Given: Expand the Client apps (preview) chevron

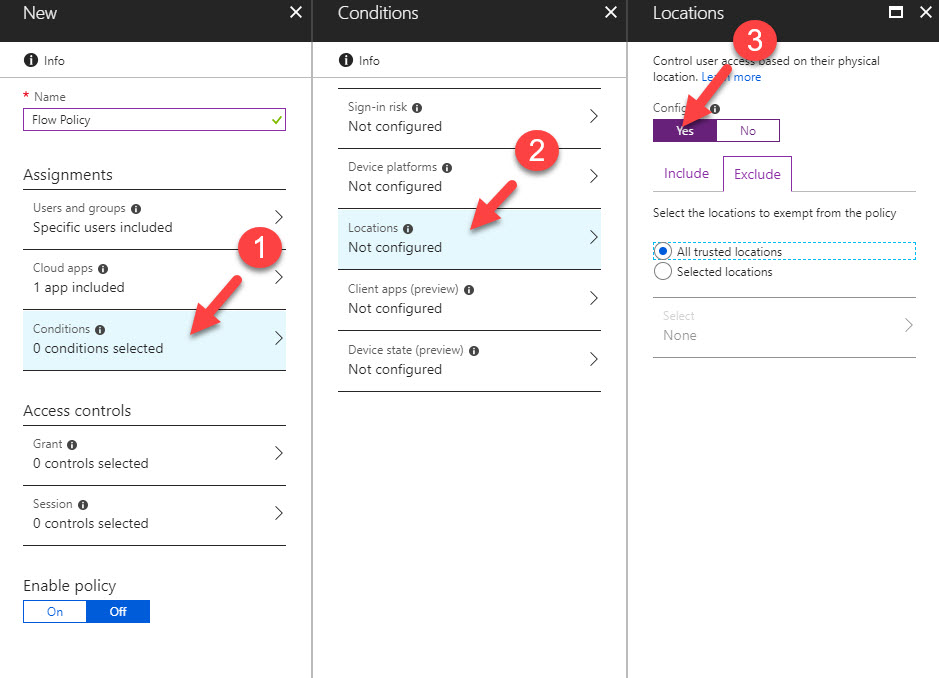Looking at the screenshot, I should [593, 298].
